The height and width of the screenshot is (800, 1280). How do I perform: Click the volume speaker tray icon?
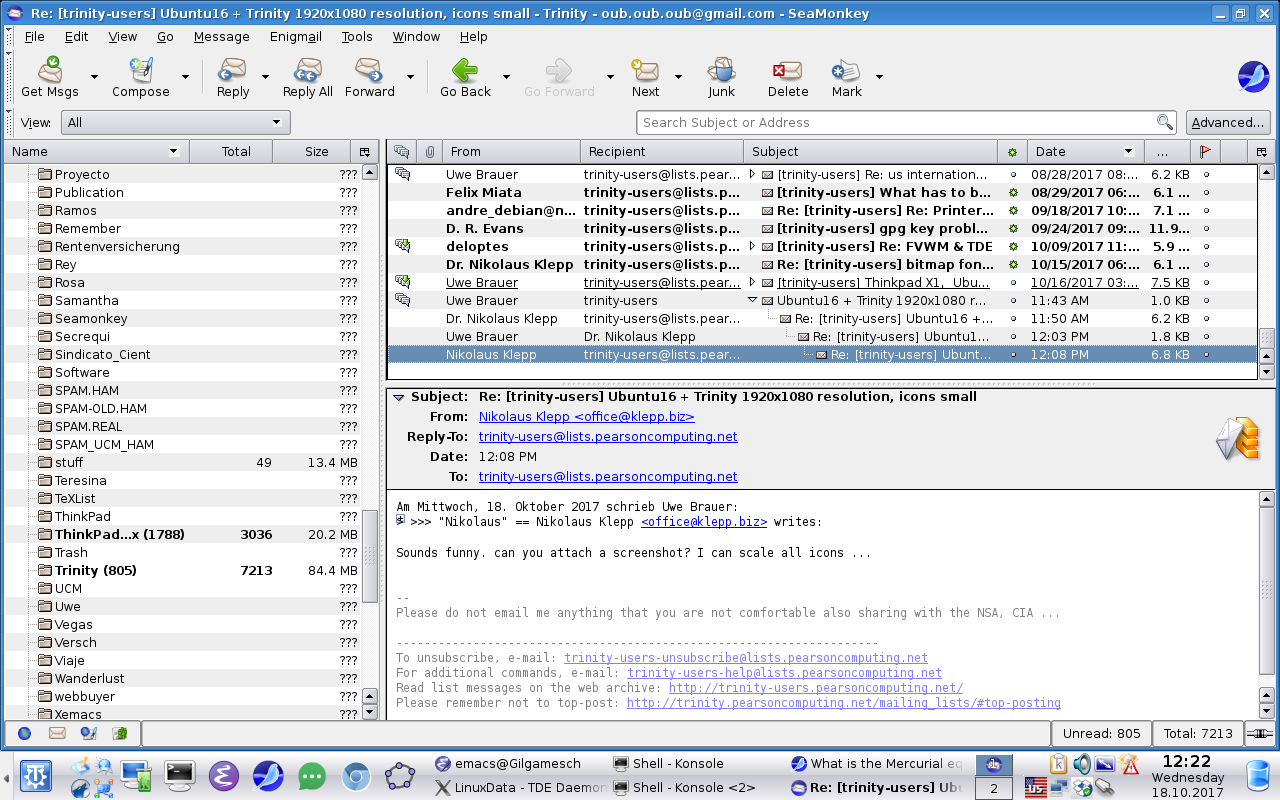[1081, 765]
